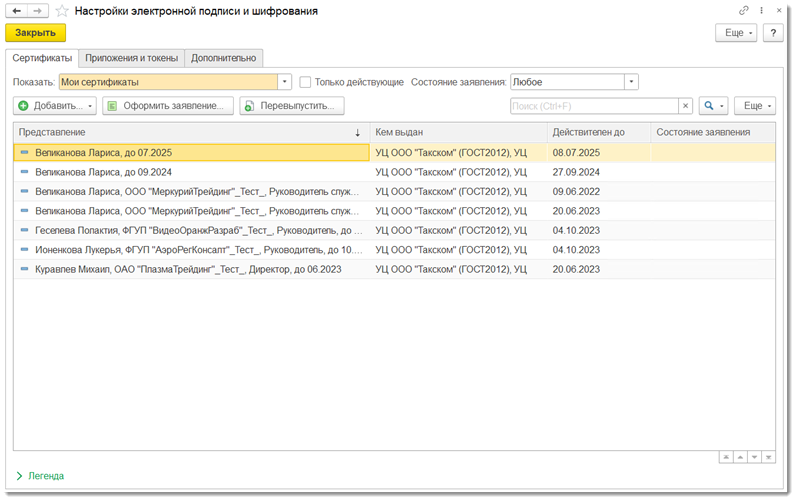
Task: Add window to favorites with star icon
Action: click(x=62, y=11)
